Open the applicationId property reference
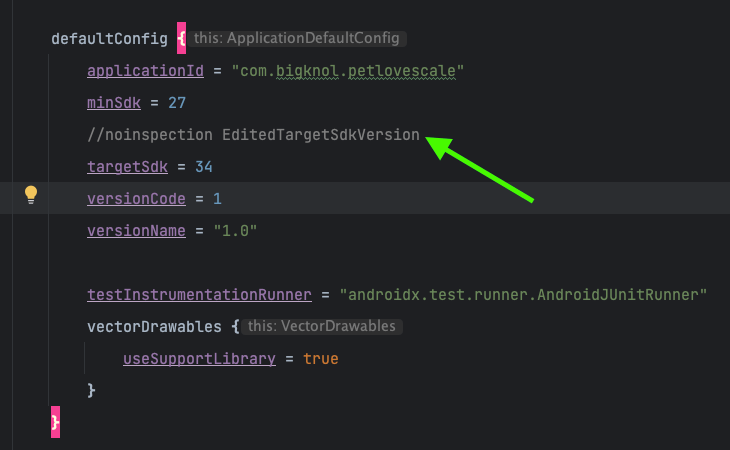Viewport: 730px width, 450px height. coord(145,71)
